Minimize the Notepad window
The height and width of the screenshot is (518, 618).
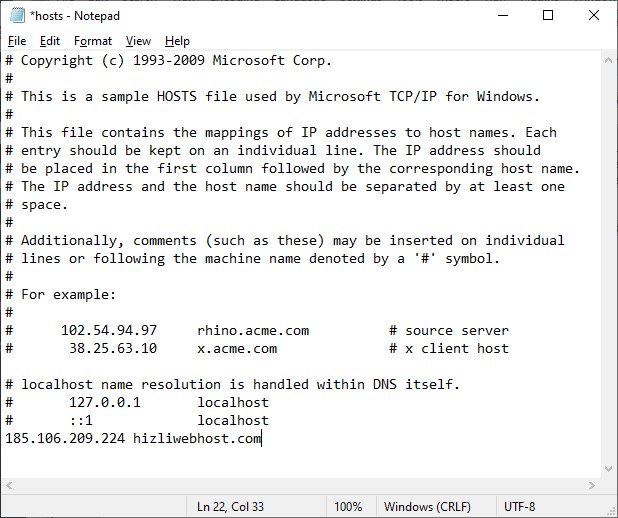point(503,15)
